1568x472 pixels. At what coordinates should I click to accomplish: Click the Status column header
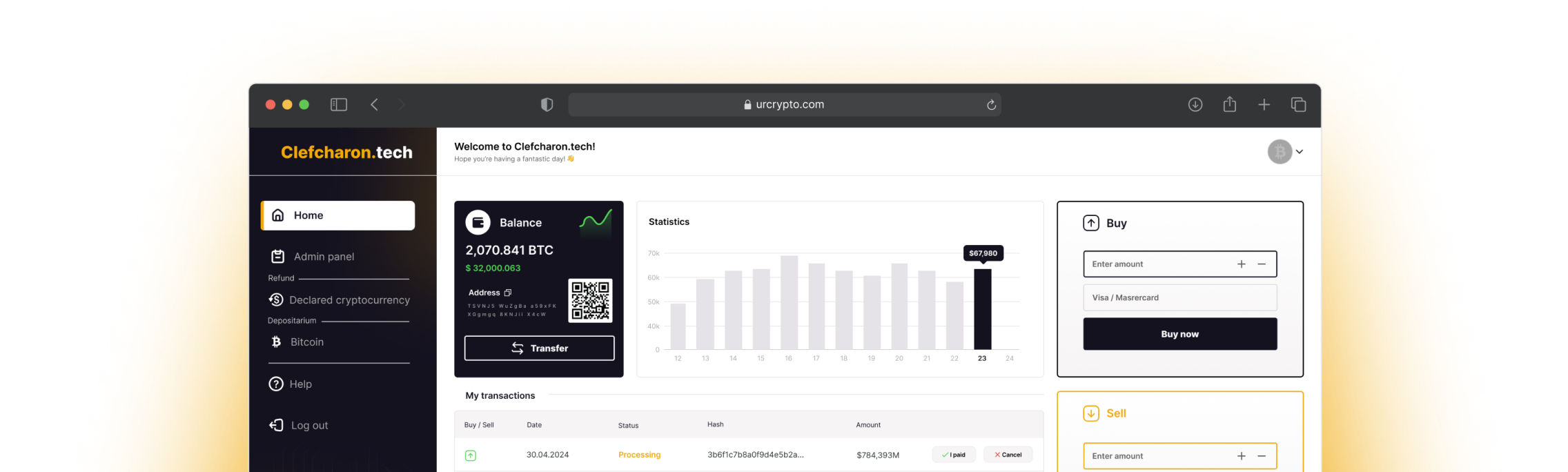(x=628, y=426)
